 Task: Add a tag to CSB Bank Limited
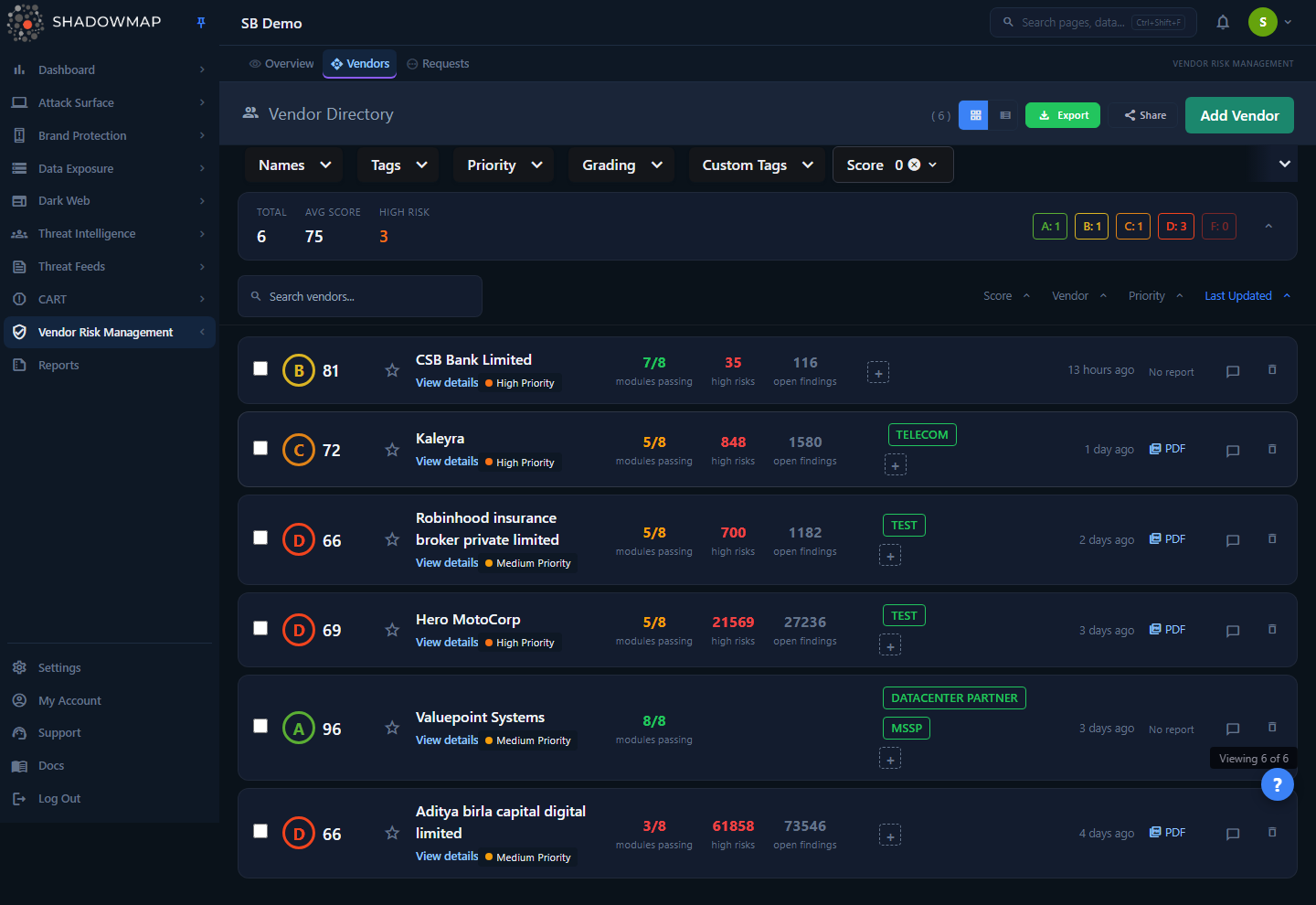click(878, 373)
